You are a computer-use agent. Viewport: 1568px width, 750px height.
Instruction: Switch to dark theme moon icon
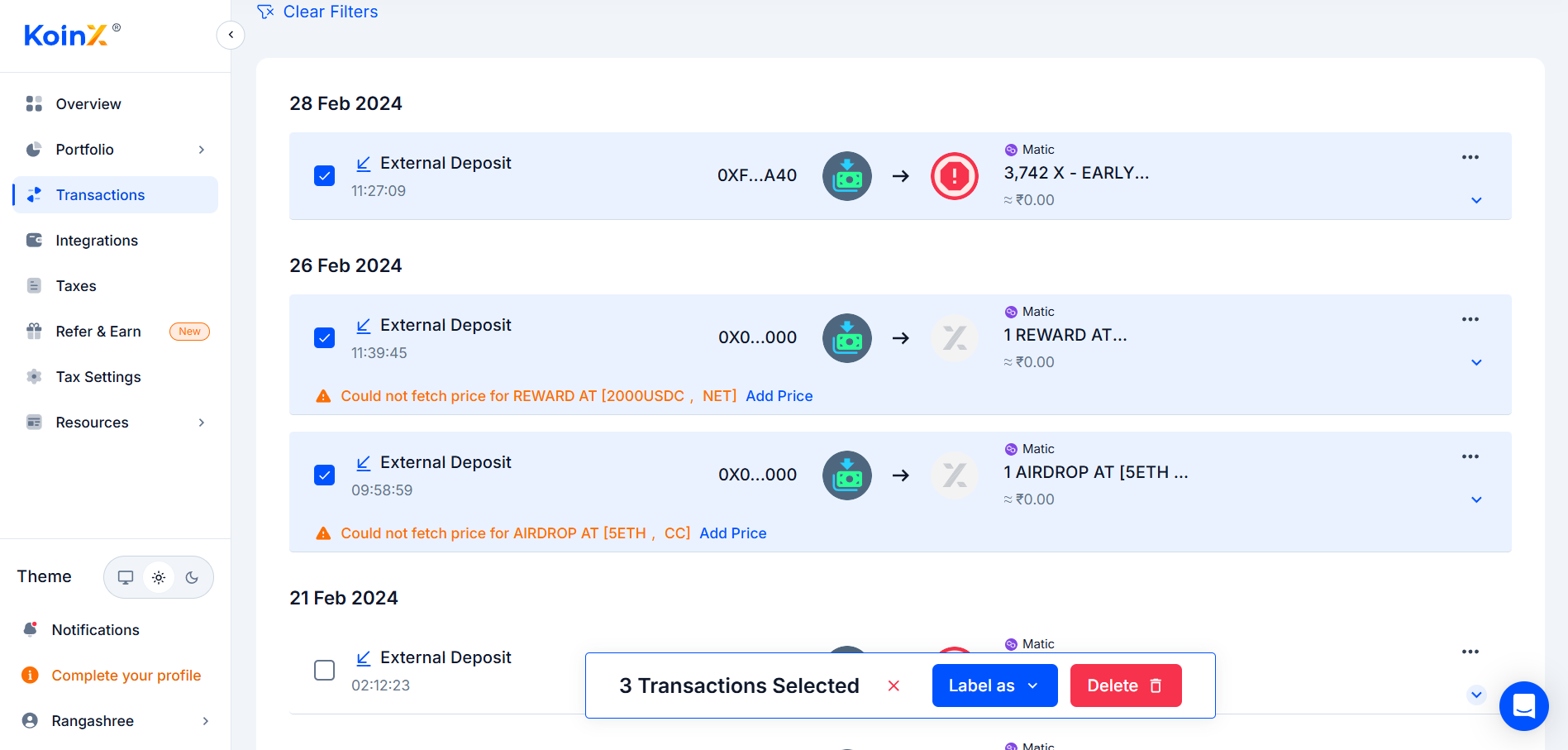tap(192, 577)
